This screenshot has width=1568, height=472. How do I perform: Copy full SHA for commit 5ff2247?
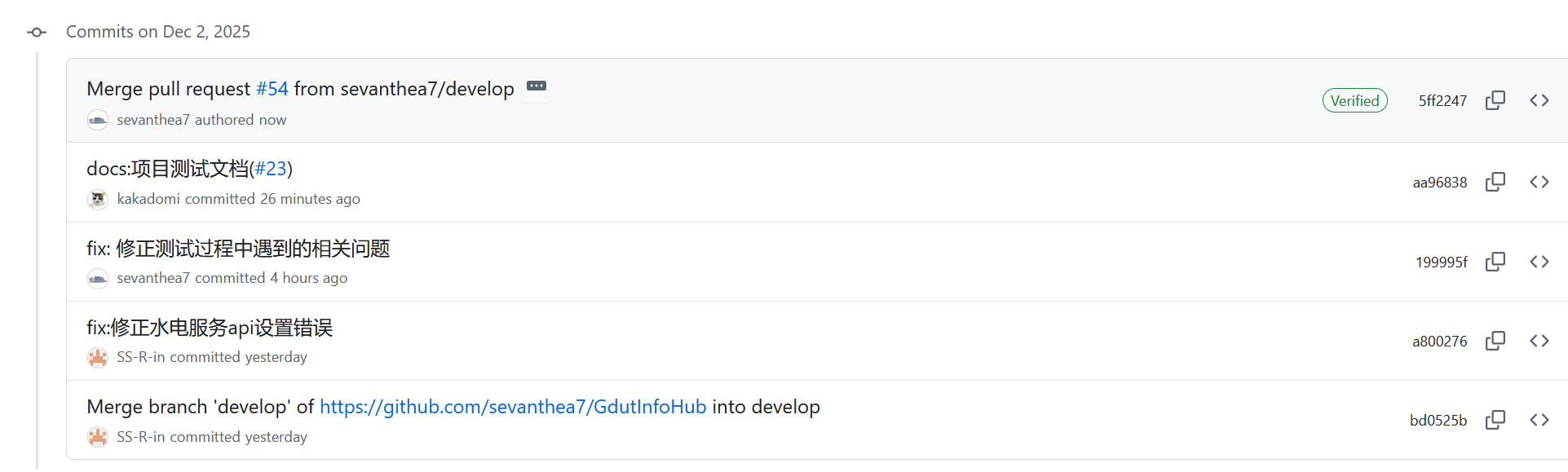click(x=1495, y=100)
